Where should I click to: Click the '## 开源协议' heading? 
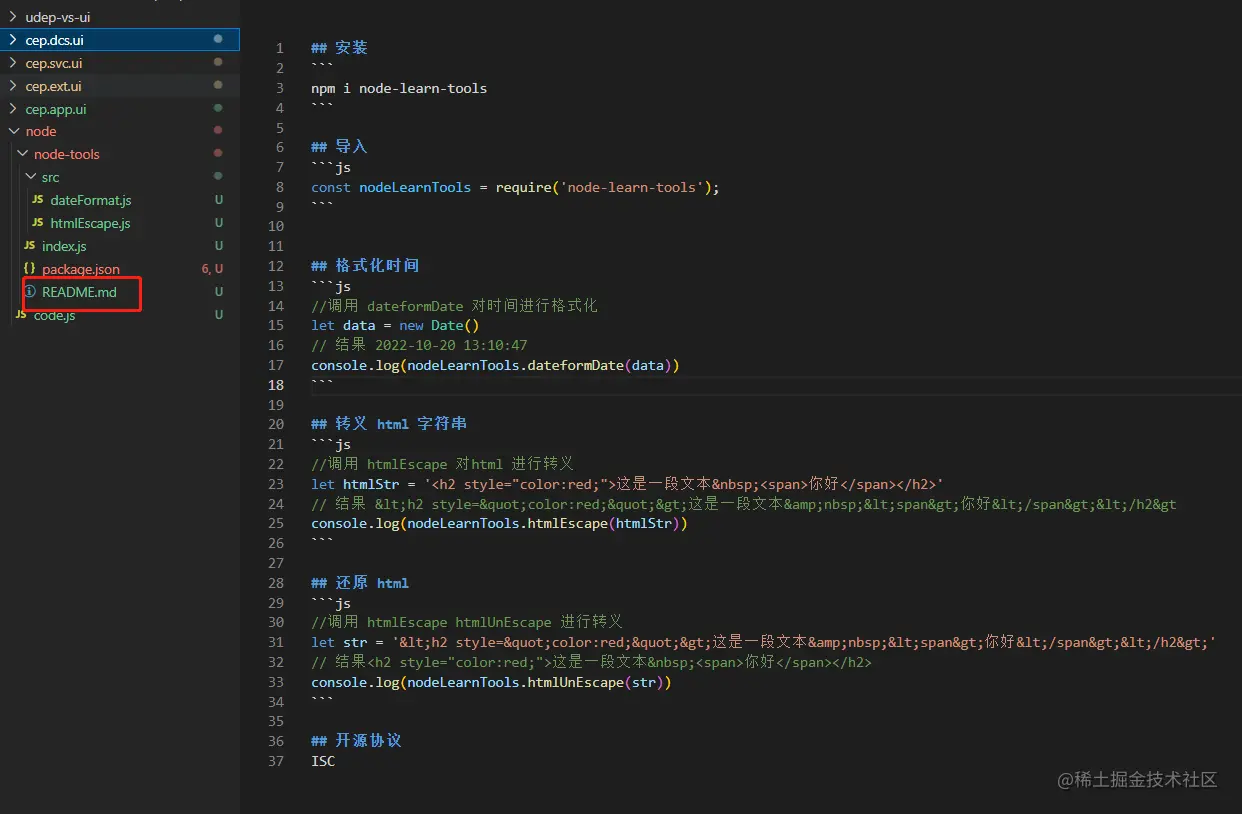tap(356, 741)
